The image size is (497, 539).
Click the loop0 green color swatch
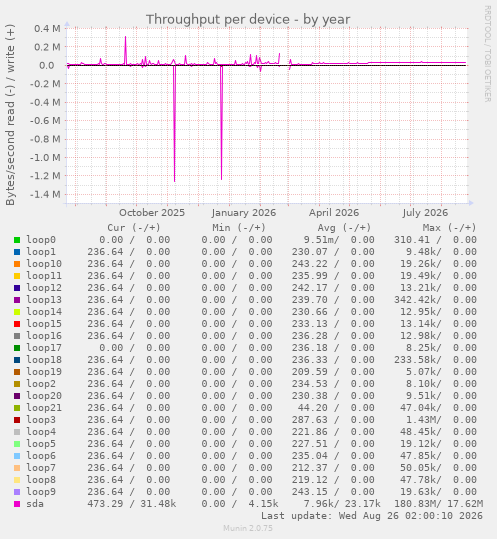point(17,240)
